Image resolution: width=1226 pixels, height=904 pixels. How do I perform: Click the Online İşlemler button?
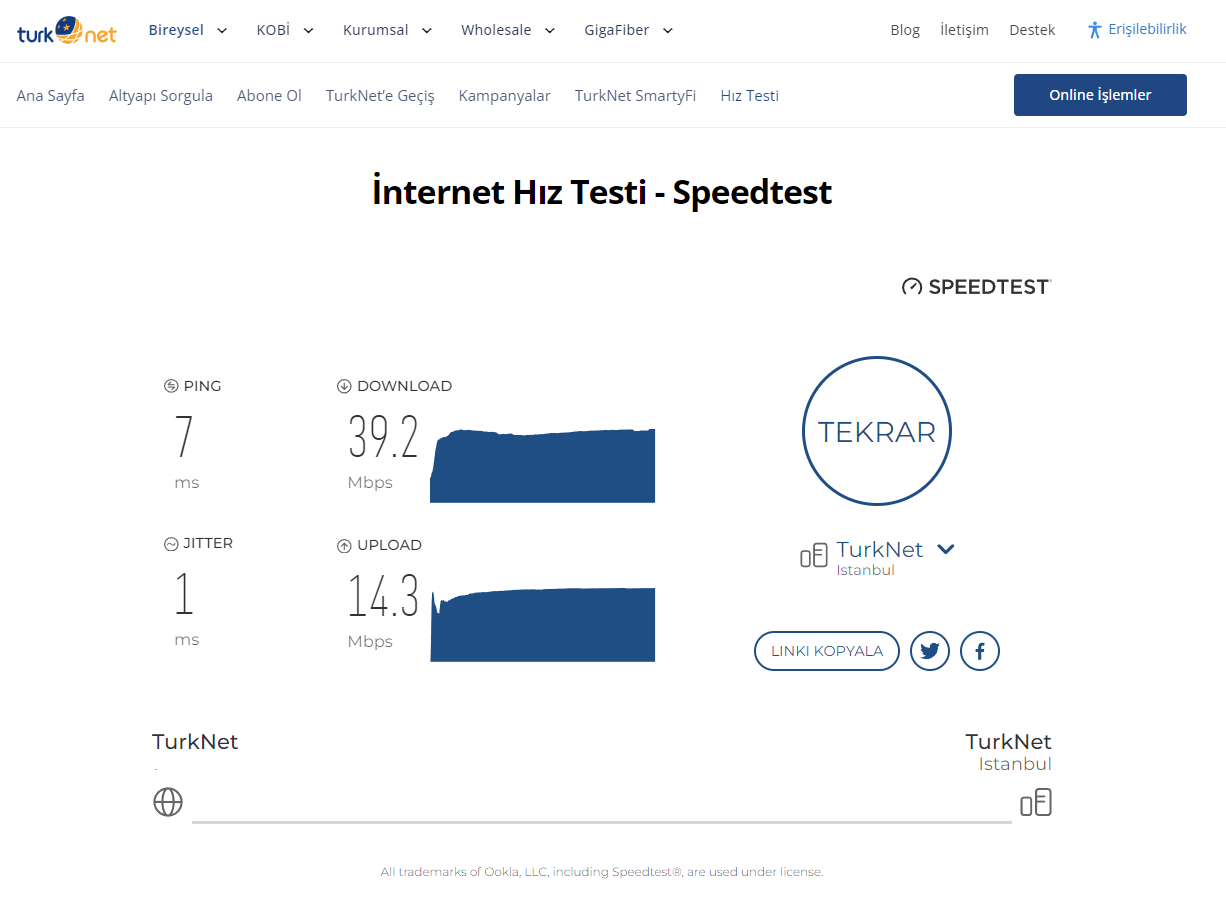[x=1100, y=95]
